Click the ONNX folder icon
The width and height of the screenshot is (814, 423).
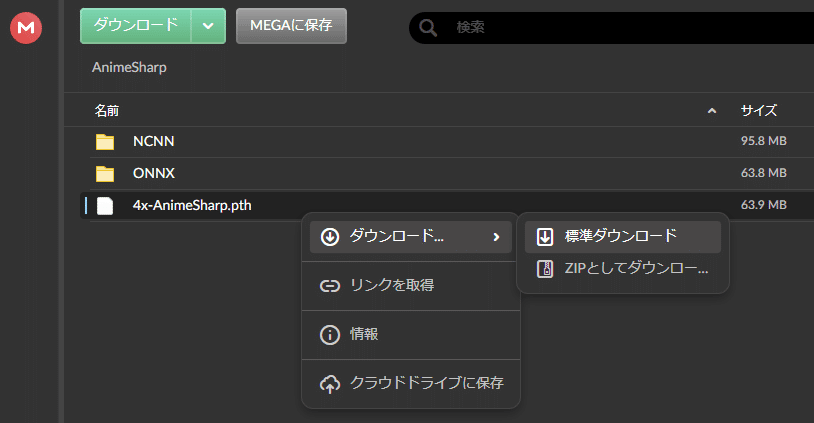[105, 173]
